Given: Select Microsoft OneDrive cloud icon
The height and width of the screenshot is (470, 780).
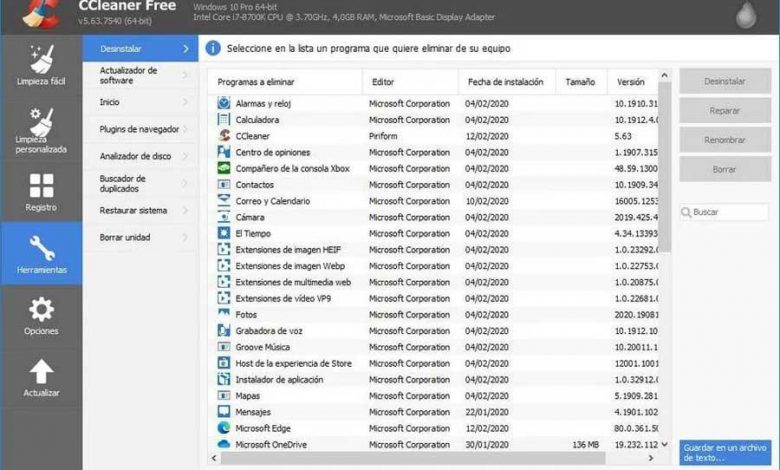Looking at the screenshot, I should (224, 444).
